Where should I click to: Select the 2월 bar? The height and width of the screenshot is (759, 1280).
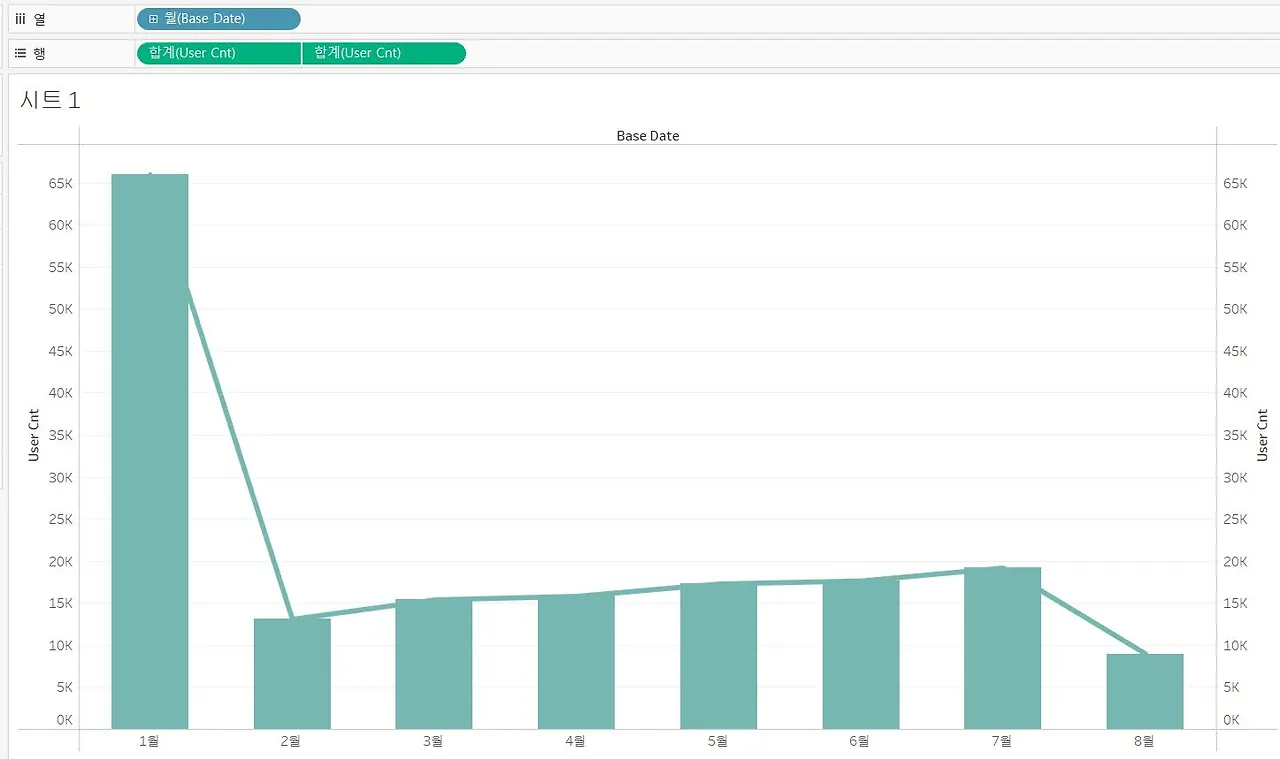(292, 674)
